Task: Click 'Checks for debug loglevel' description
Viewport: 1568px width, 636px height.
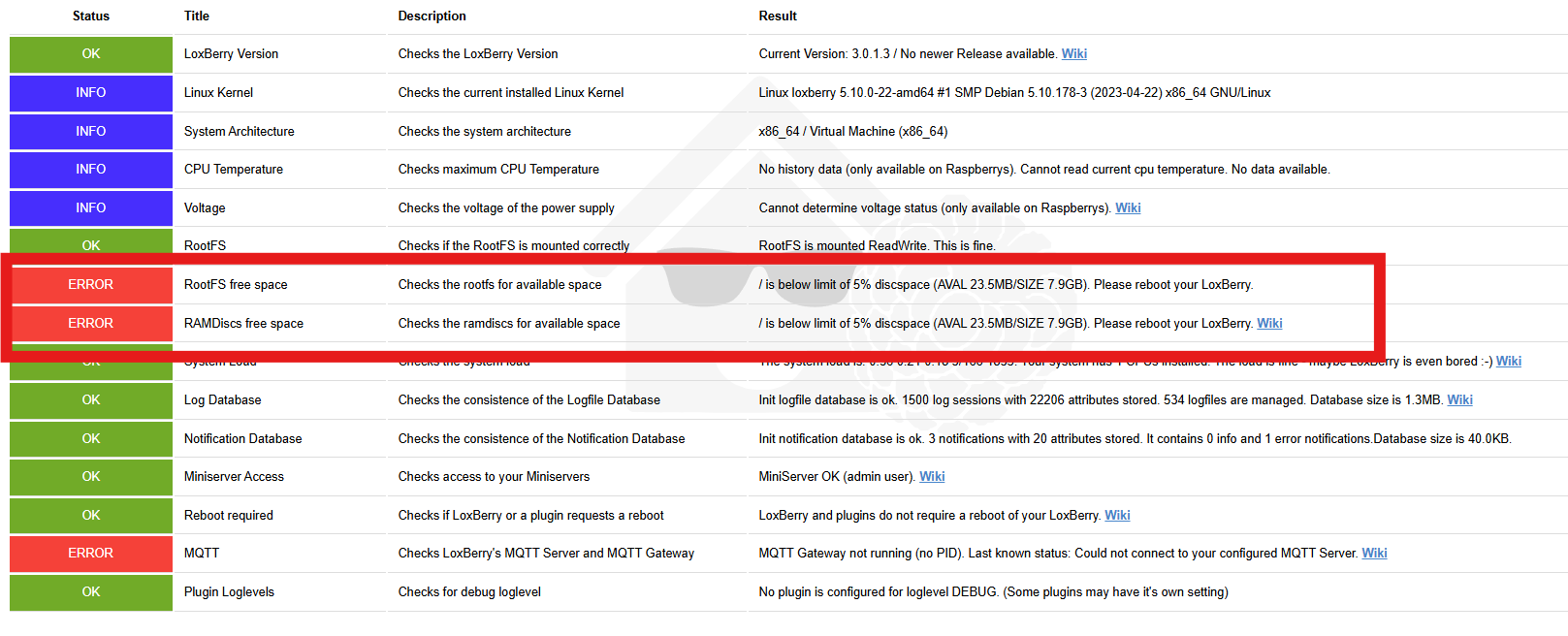Action: pos(469,592)
